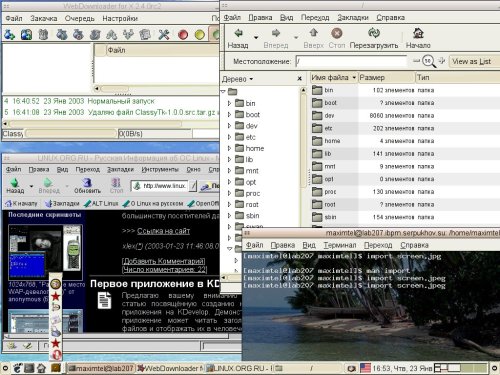This screenshot has width=500, height=375.
Task: Open Справка menu in the file manager
Action: (390, 17)
